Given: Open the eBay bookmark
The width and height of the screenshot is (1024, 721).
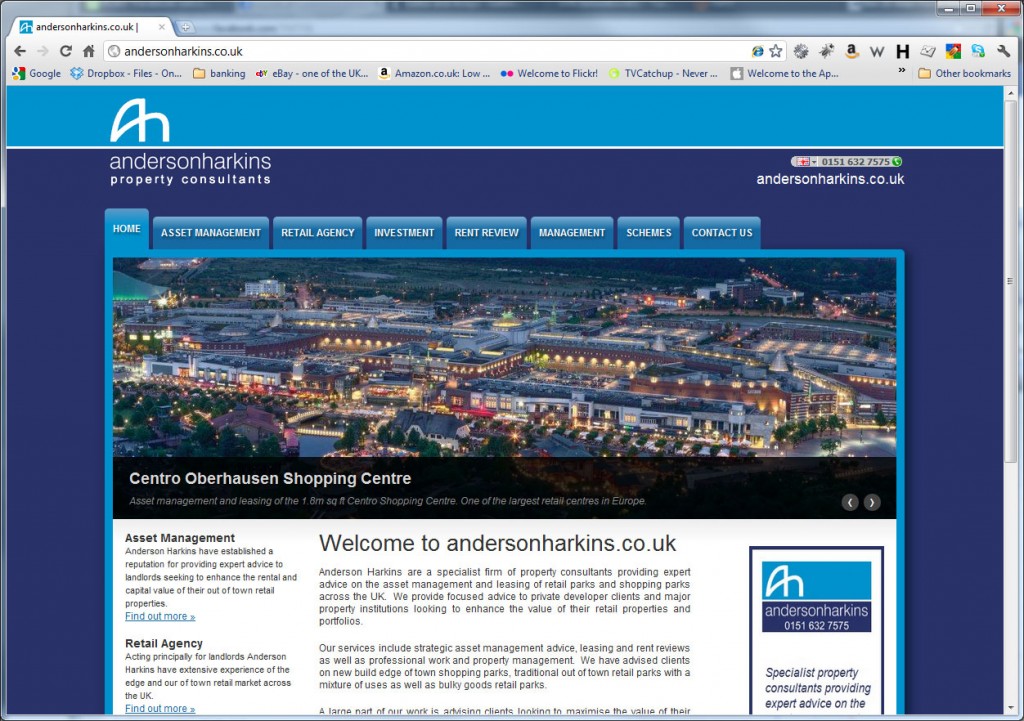Looking at the screenshot, I should pos(312,73).
